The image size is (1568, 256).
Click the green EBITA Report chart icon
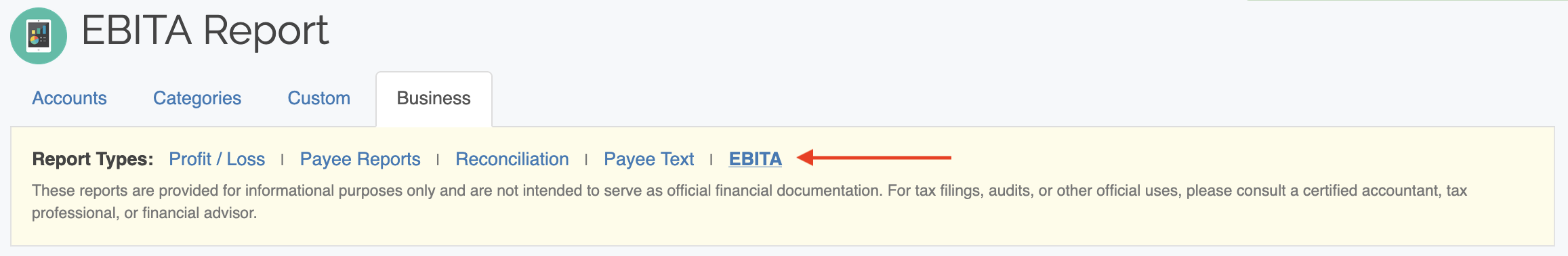coord(39,36)
